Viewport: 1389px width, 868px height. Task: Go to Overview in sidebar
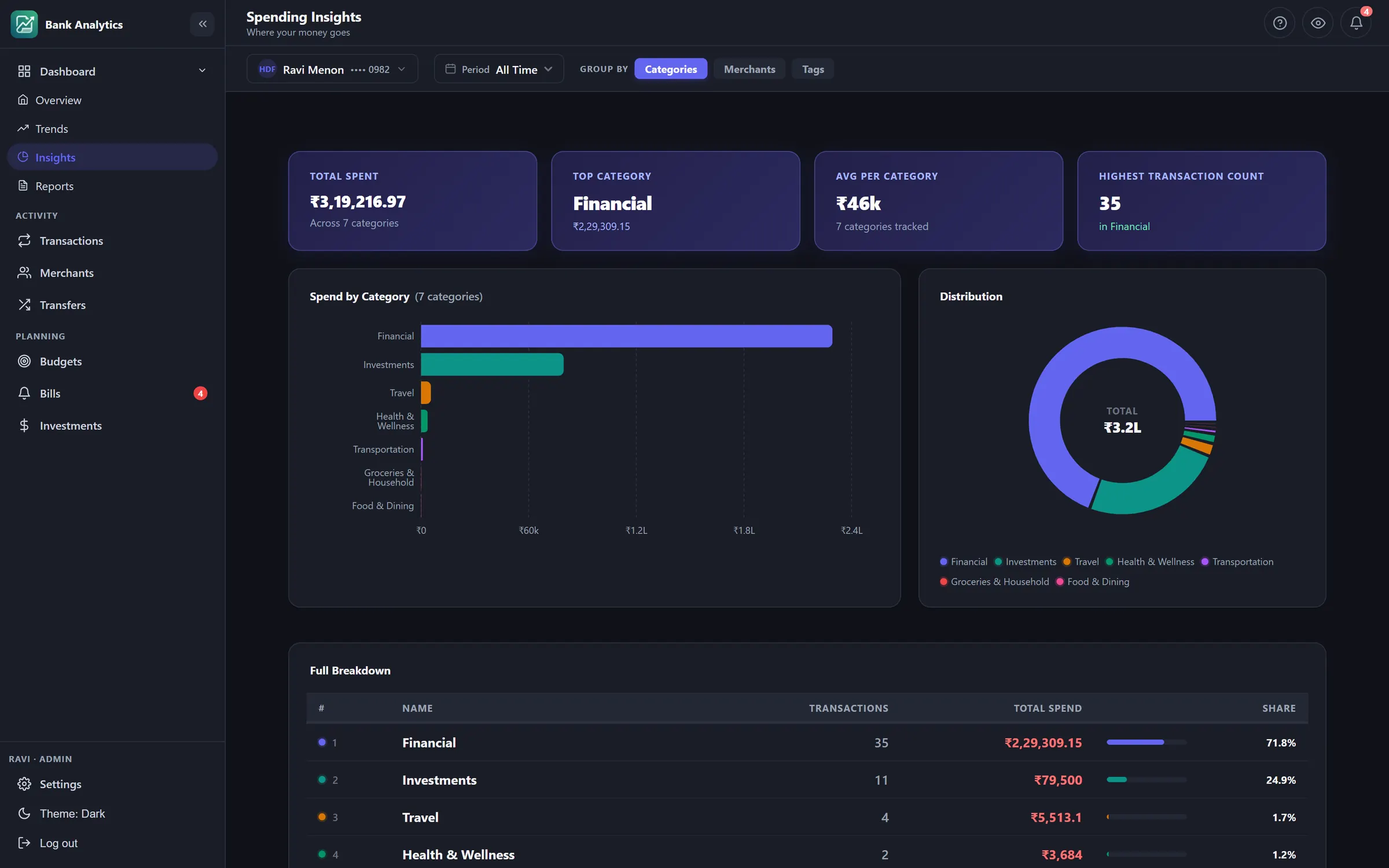tap(112, 100)
